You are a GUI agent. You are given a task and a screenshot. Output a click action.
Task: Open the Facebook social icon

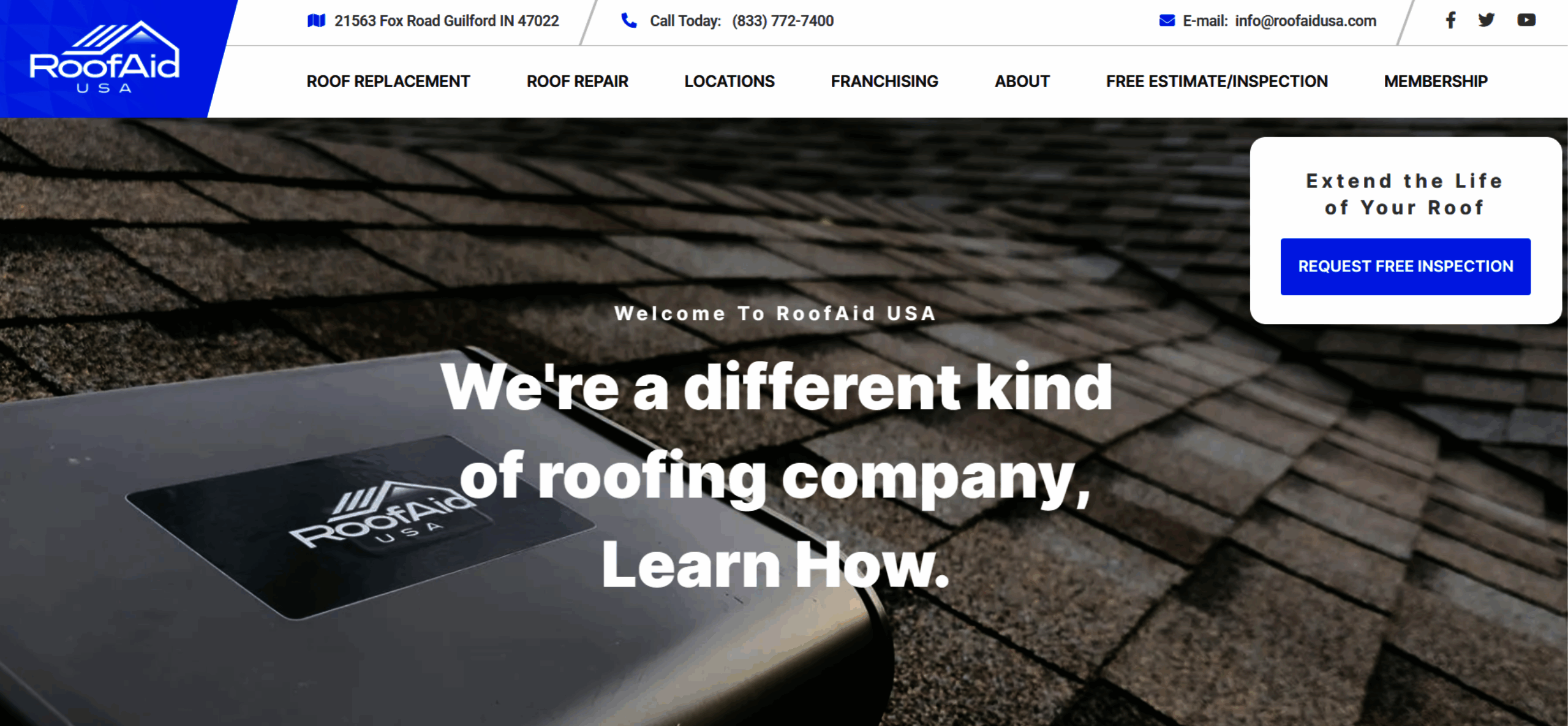(x=1450, y=20)
